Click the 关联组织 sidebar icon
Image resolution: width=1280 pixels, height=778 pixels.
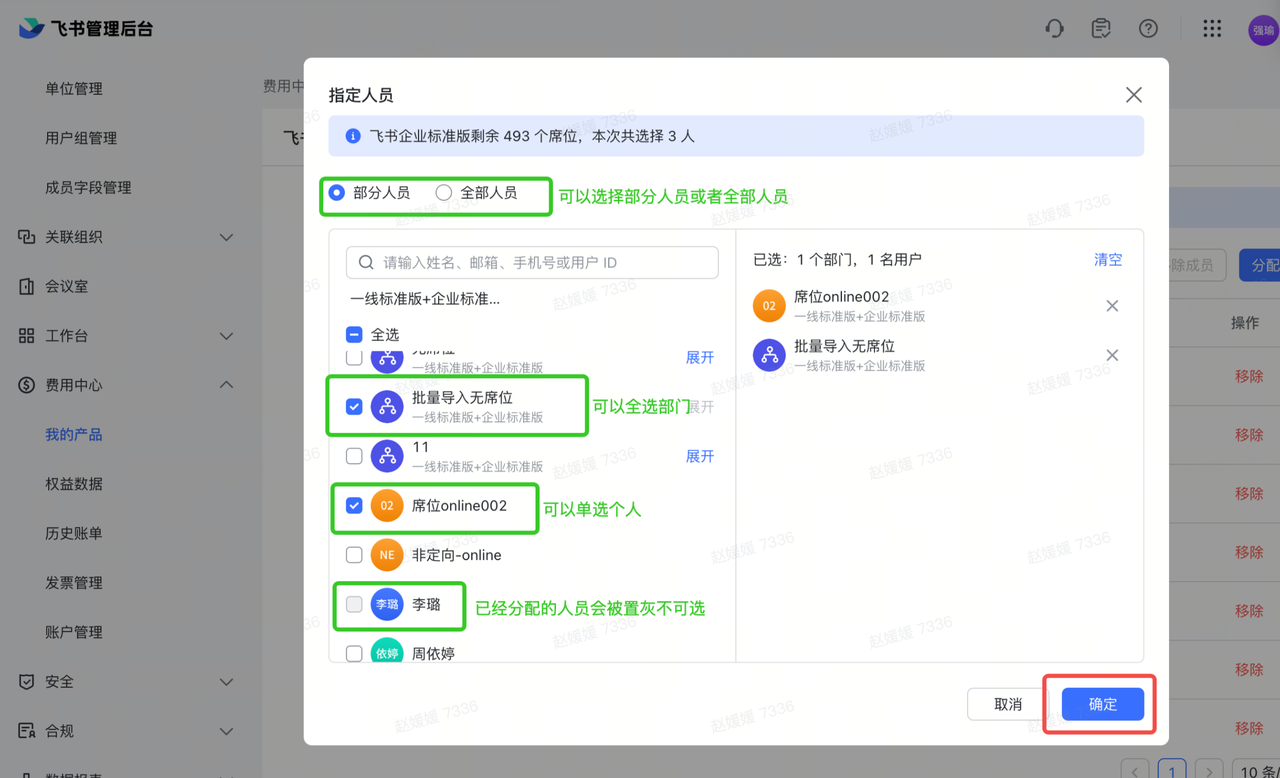click(27, 237)
